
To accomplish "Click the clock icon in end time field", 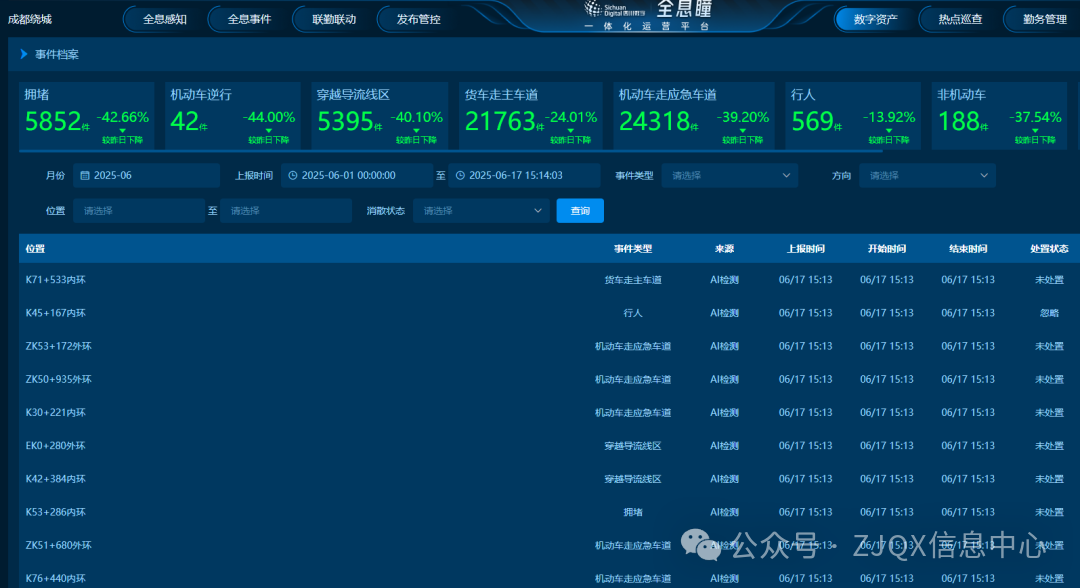I will click(460, 176).
